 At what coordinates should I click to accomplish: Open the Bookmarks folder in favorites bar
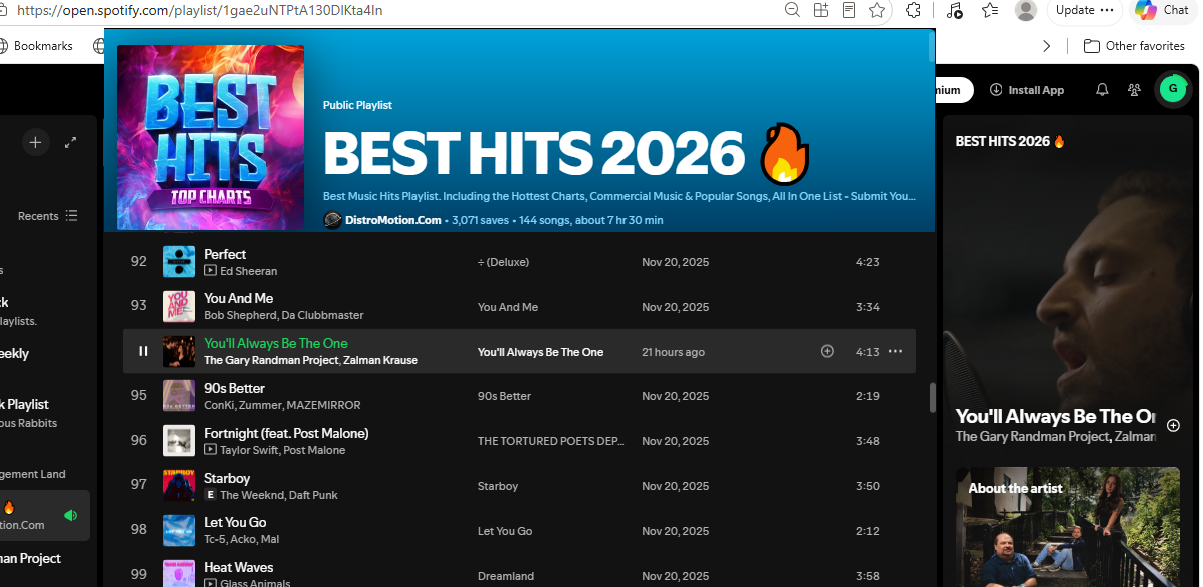[x=36, y=46]
